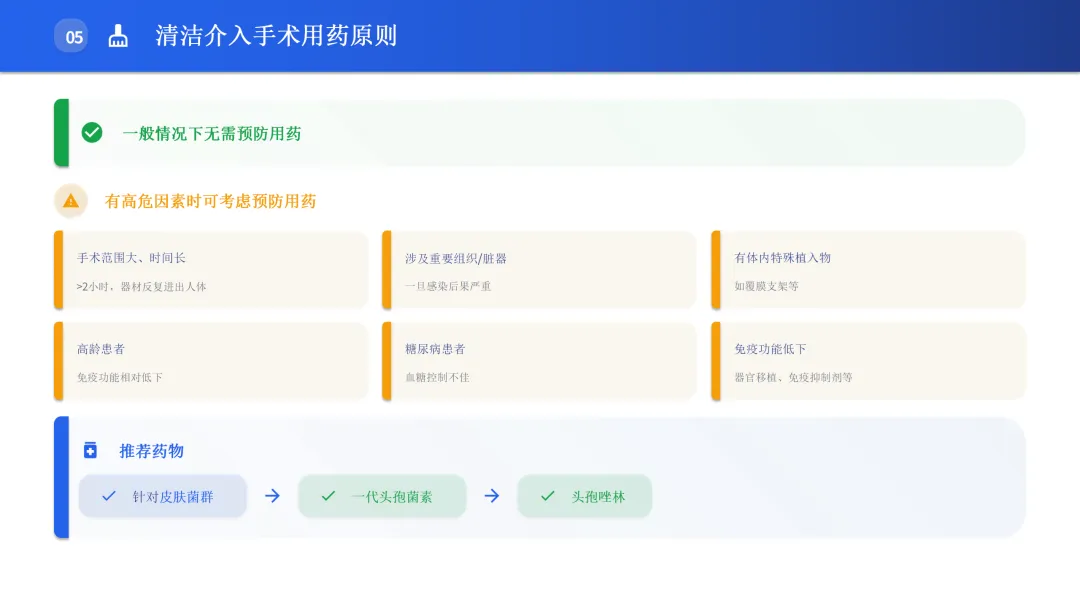This screenshot has width=1080, height=608.
Task: Click the 手术范围大、时间长 card title
Action: pyautogui.click(x=132, y=258)
